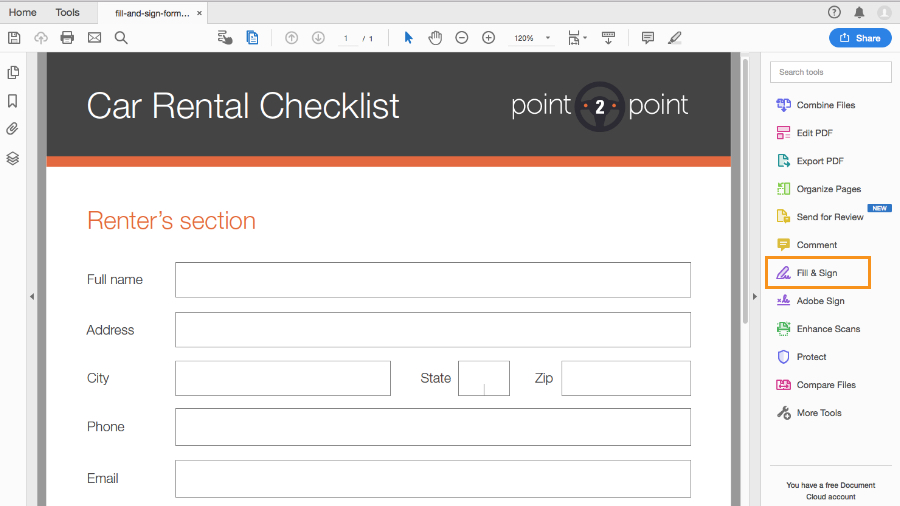
Task: Click the Full name input field
Action: coord(432,280)
